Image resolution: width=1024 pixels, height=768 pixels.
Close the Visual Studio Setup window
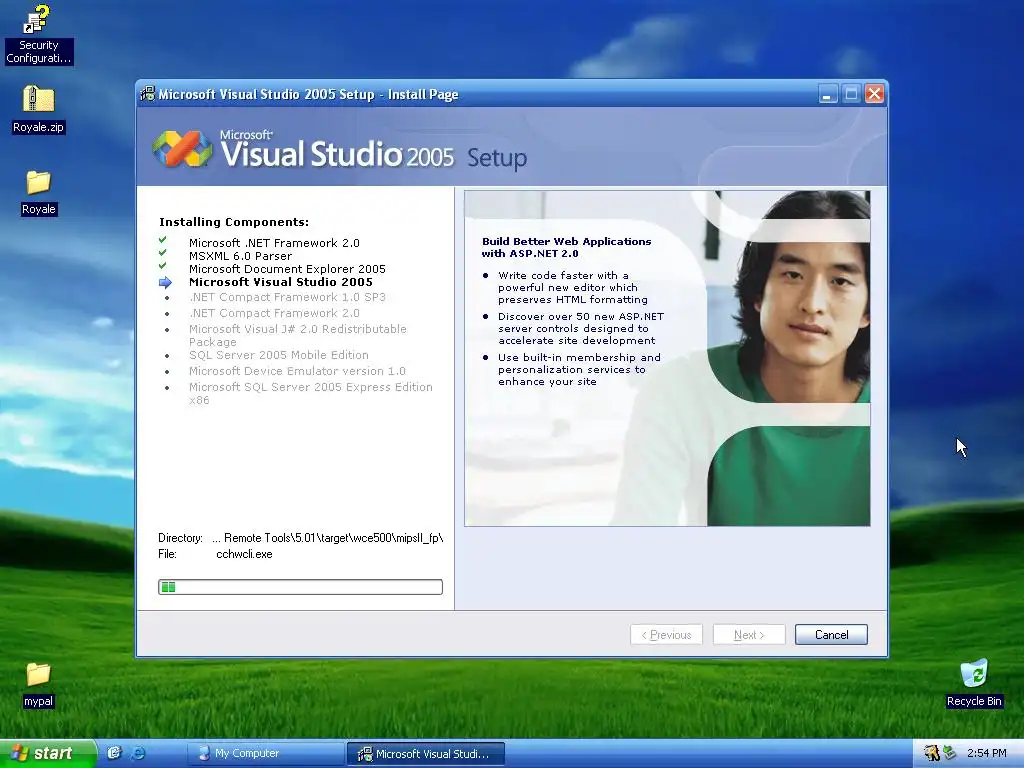[x=874, y=94]
